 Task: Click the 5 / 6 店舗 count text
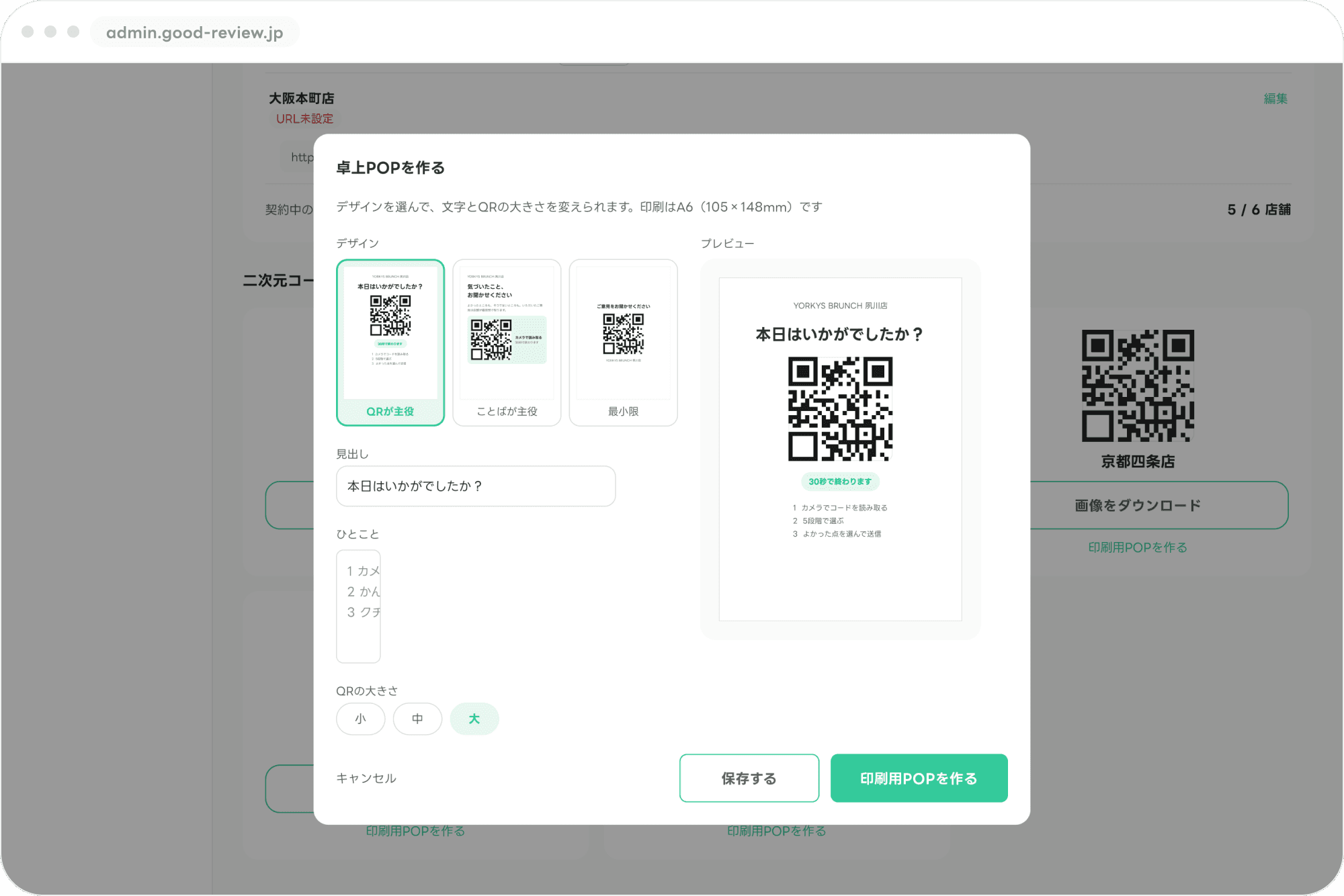click(1259, 210)
